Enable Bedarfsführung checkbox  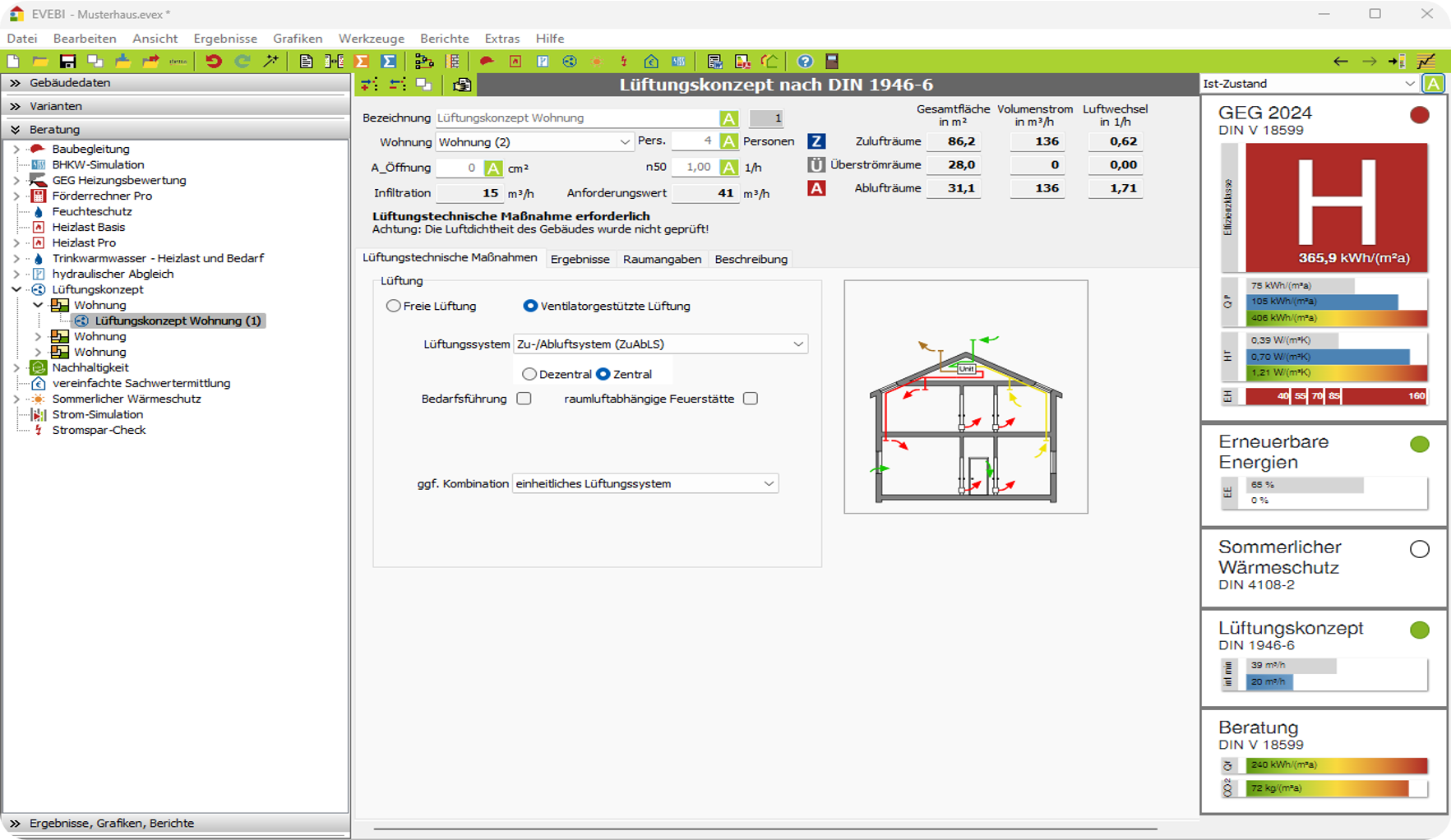point(524,399)
